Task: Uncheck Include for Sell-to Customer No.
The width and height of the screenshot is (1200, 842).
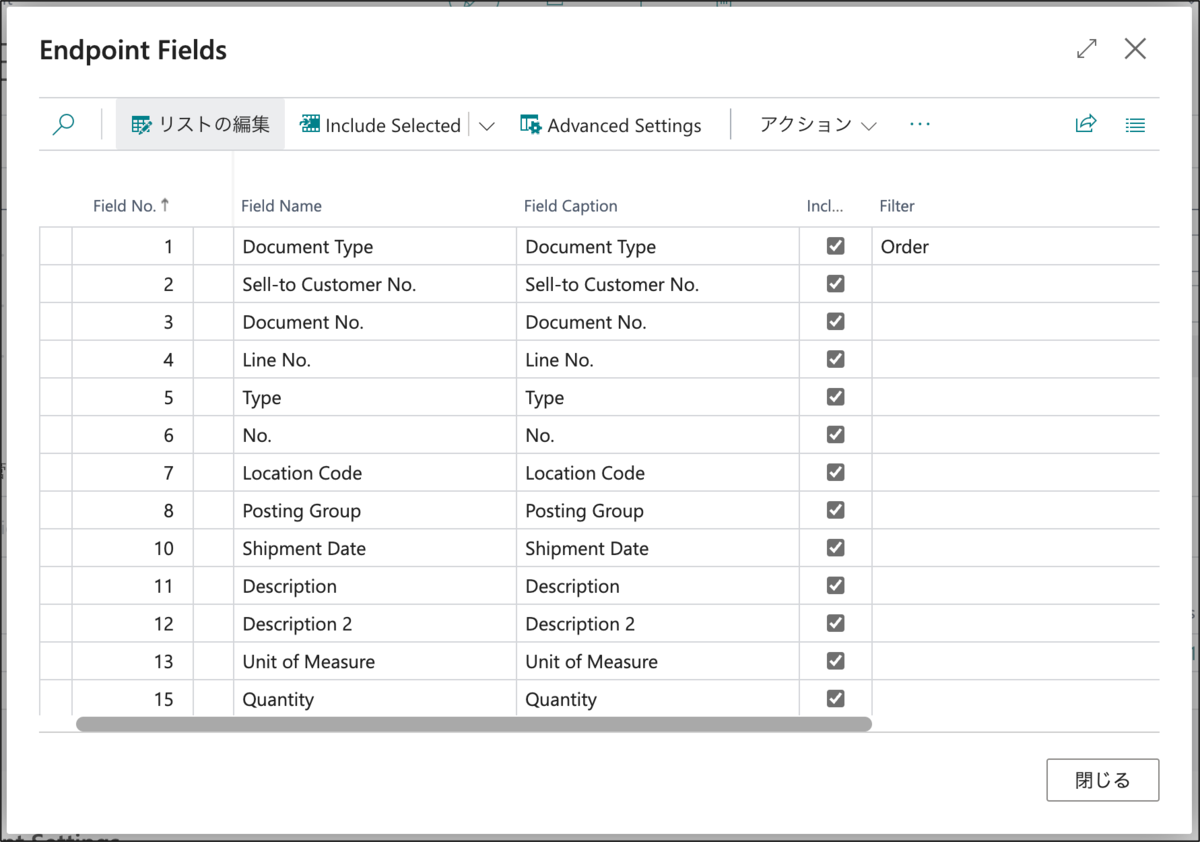Action: coord(836,284)
